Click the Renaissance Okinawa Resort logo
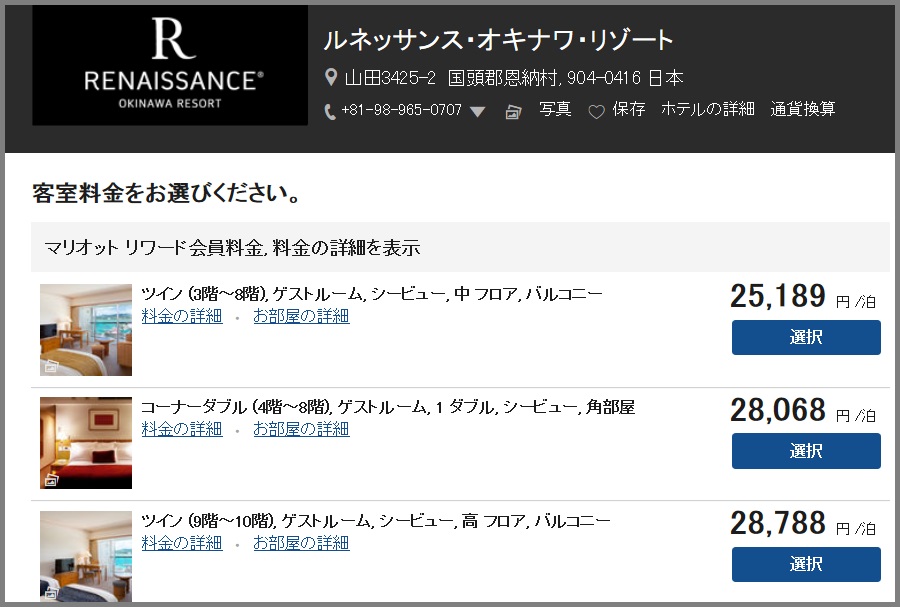 click(x=170, y=66)
